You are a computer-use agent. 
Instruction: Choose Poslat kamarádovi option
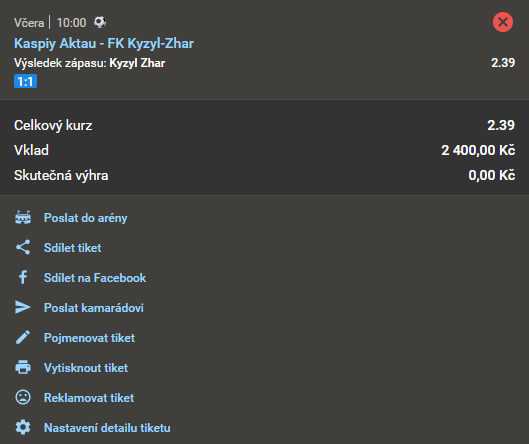94,308
